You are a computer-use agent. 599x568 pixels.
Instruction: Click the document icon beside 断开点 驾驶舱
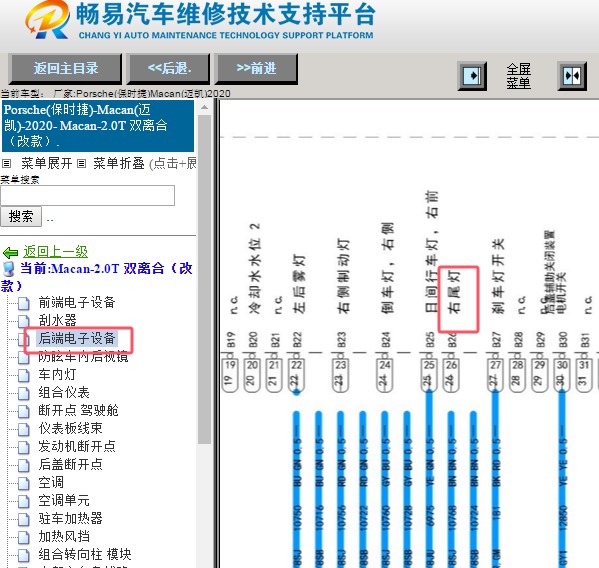point(24,411)
